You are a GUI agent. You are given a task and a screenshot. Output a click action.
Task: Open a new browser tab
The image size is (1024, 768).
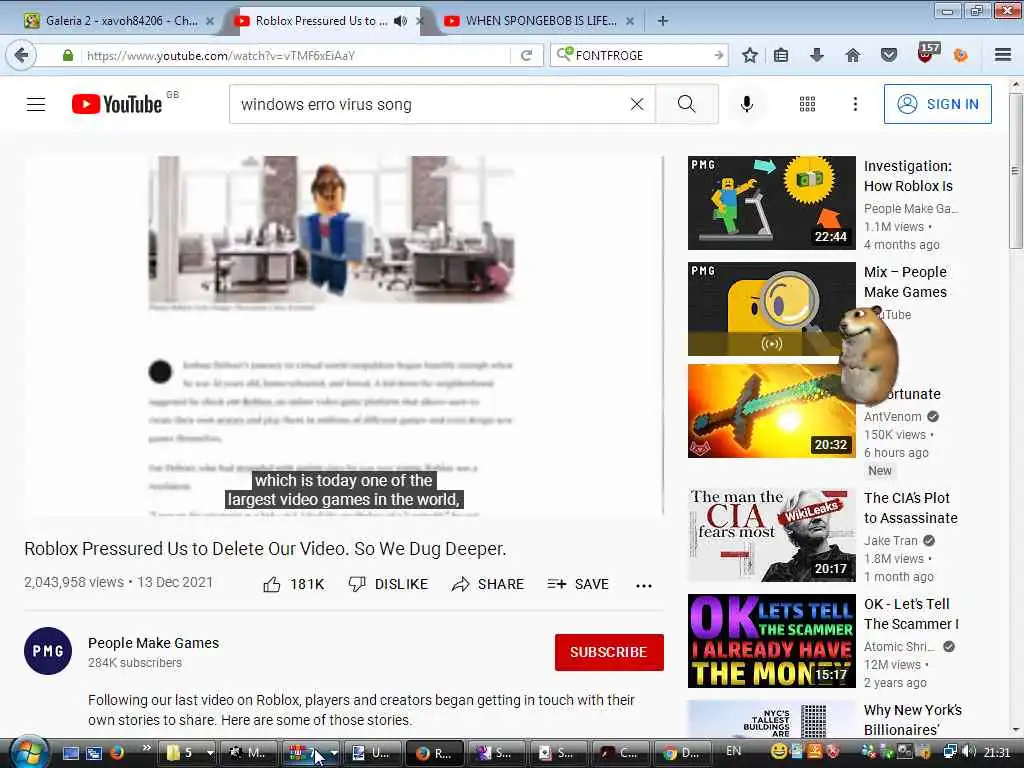click(662, 21)
